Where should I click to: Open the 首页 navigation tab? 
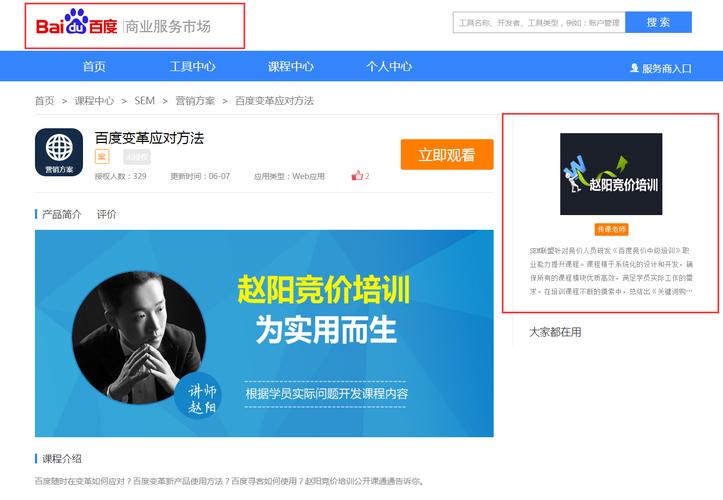94,66
